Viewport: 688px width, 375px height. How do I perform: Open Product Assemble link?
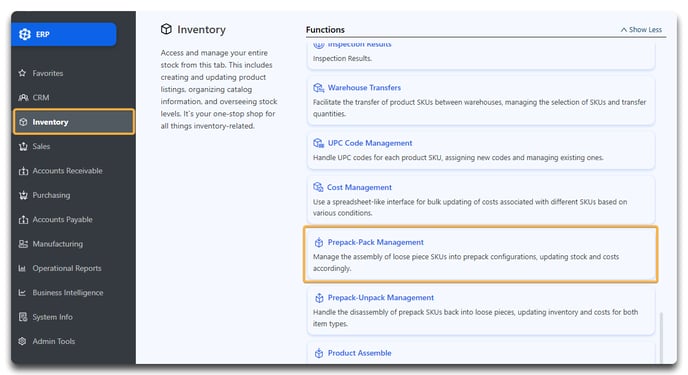click(359, 353)
